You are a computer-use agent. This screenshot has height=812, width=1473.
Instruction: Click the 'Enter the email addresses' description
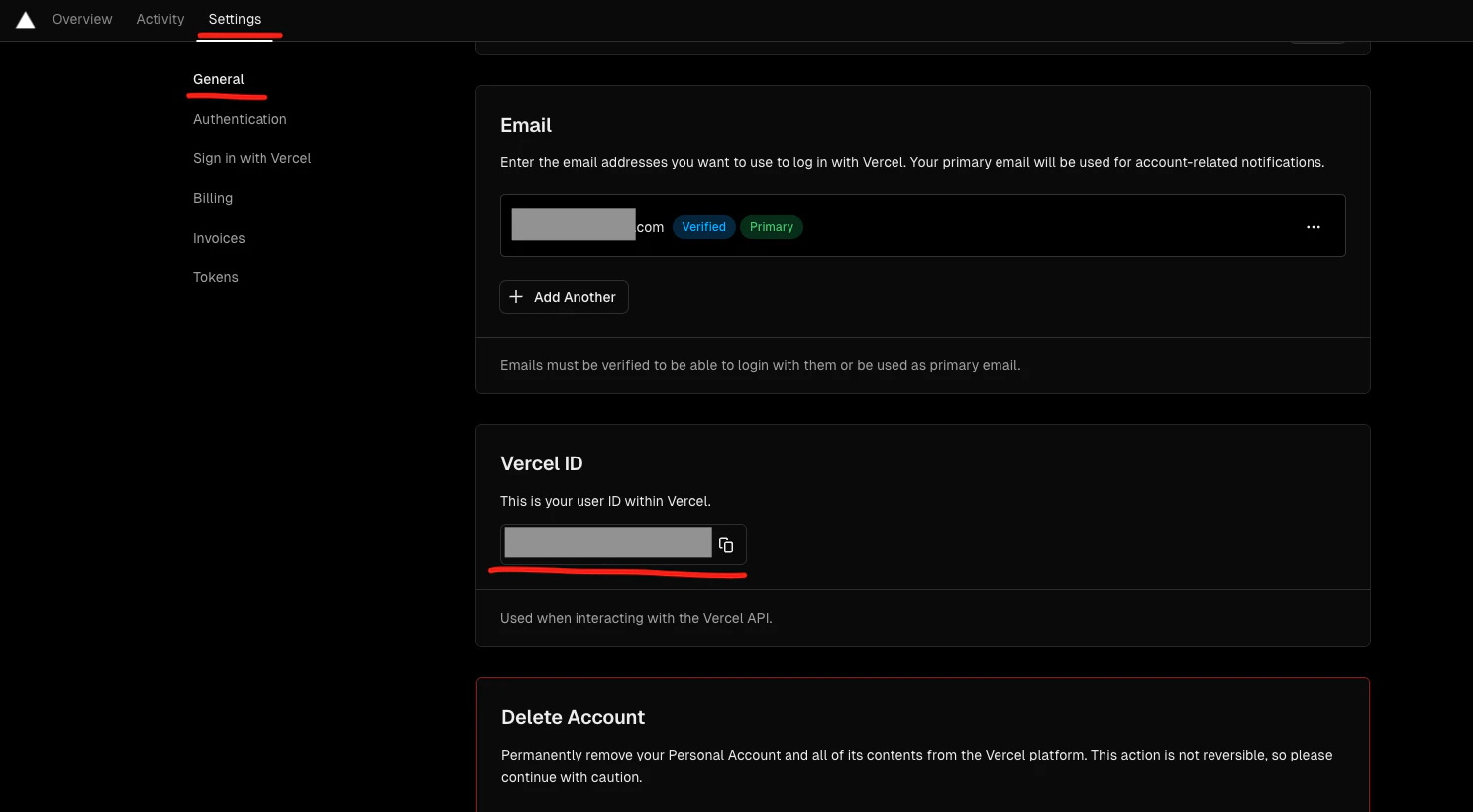tap(912, 162)
